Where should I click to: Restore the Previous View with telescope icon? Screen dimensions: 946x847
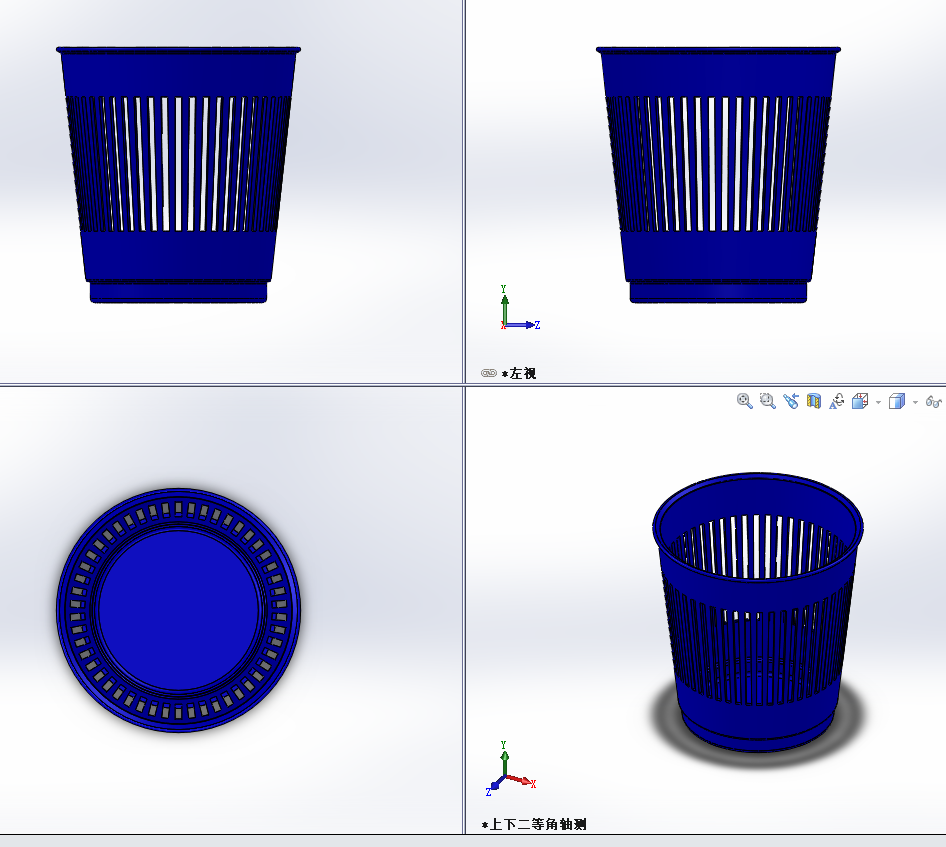point(790,401)
